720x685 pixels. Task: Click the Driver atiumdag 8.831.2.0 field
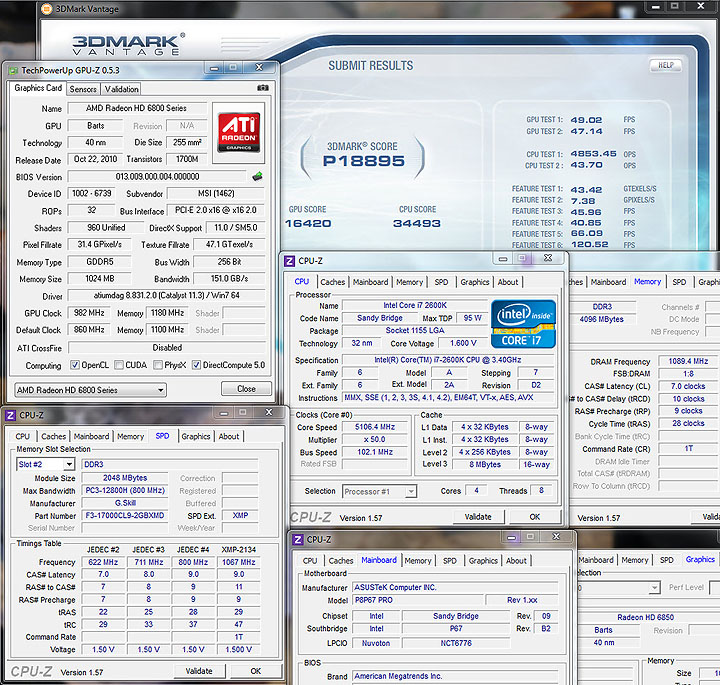(166, 296)
